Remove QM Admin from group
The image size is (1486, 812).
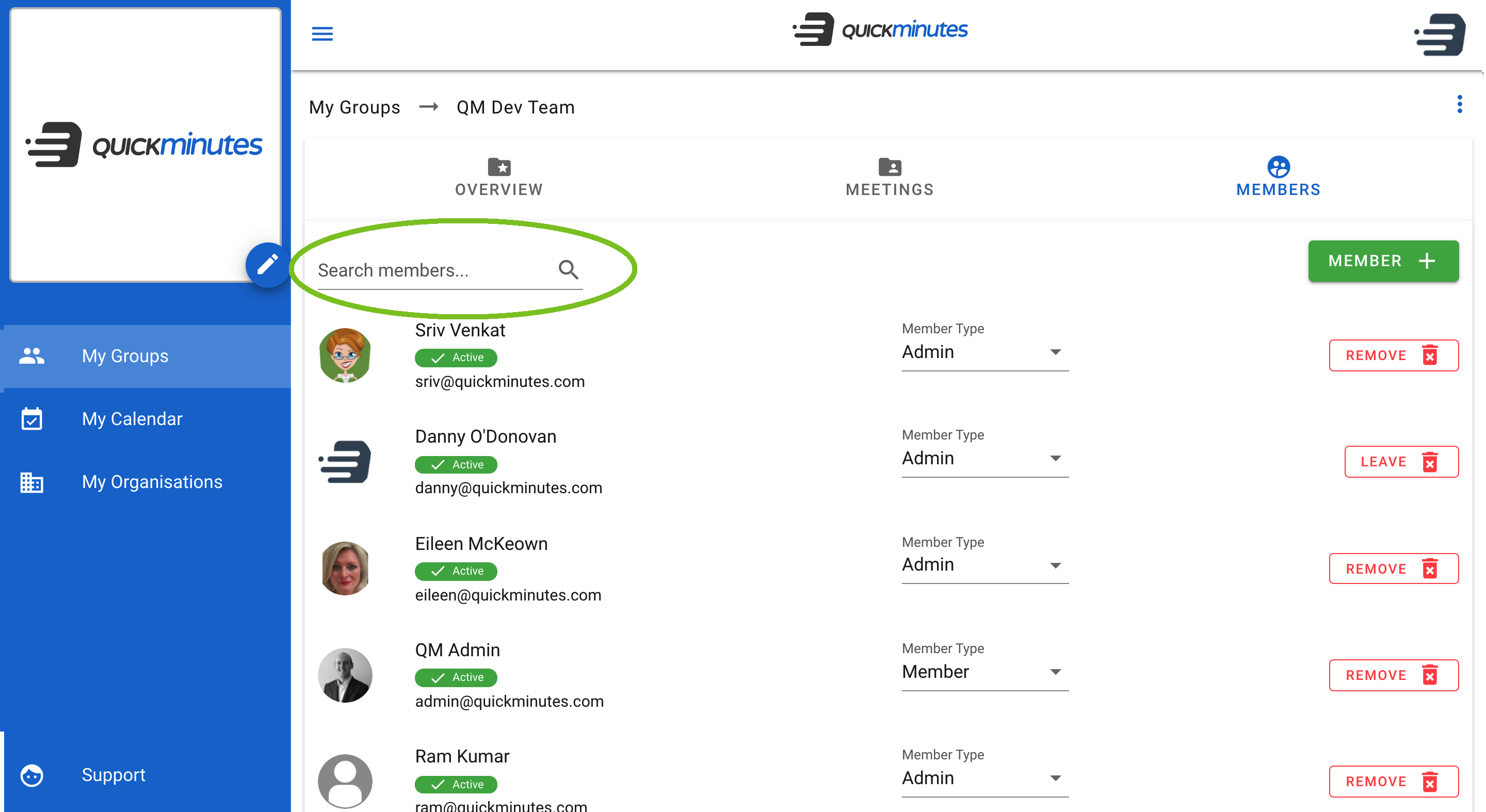click(x=1394, y=675)
